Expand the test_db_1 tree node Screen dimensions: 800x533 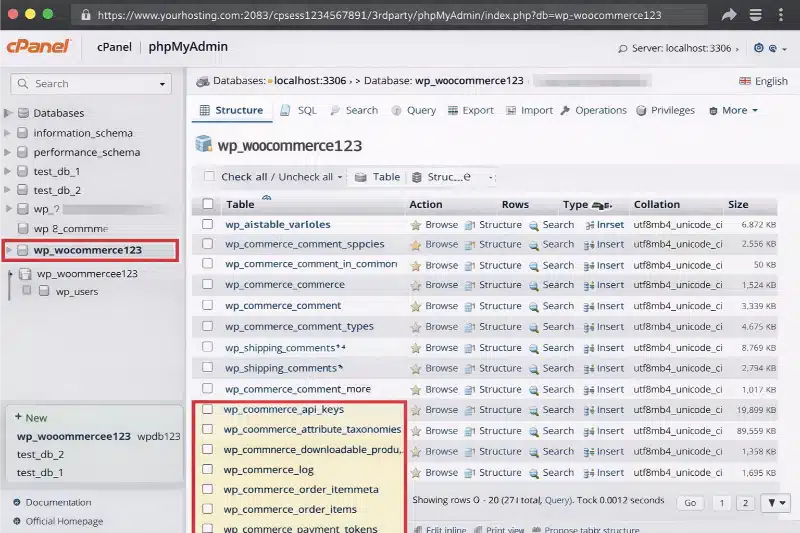click(x=7, y=171)
